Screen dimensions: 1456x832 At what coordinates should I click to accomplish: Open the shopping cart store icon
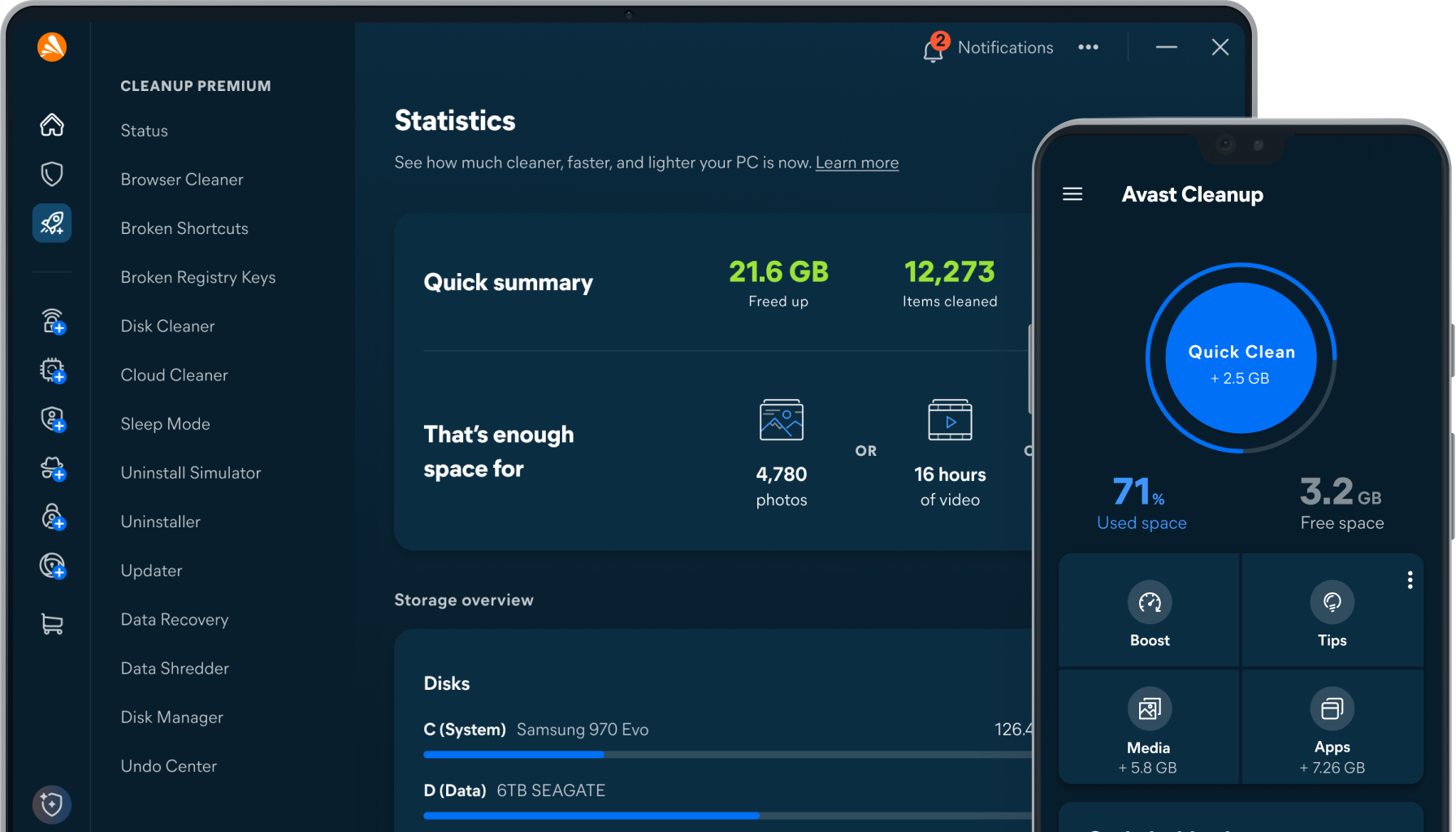point(52,623)
